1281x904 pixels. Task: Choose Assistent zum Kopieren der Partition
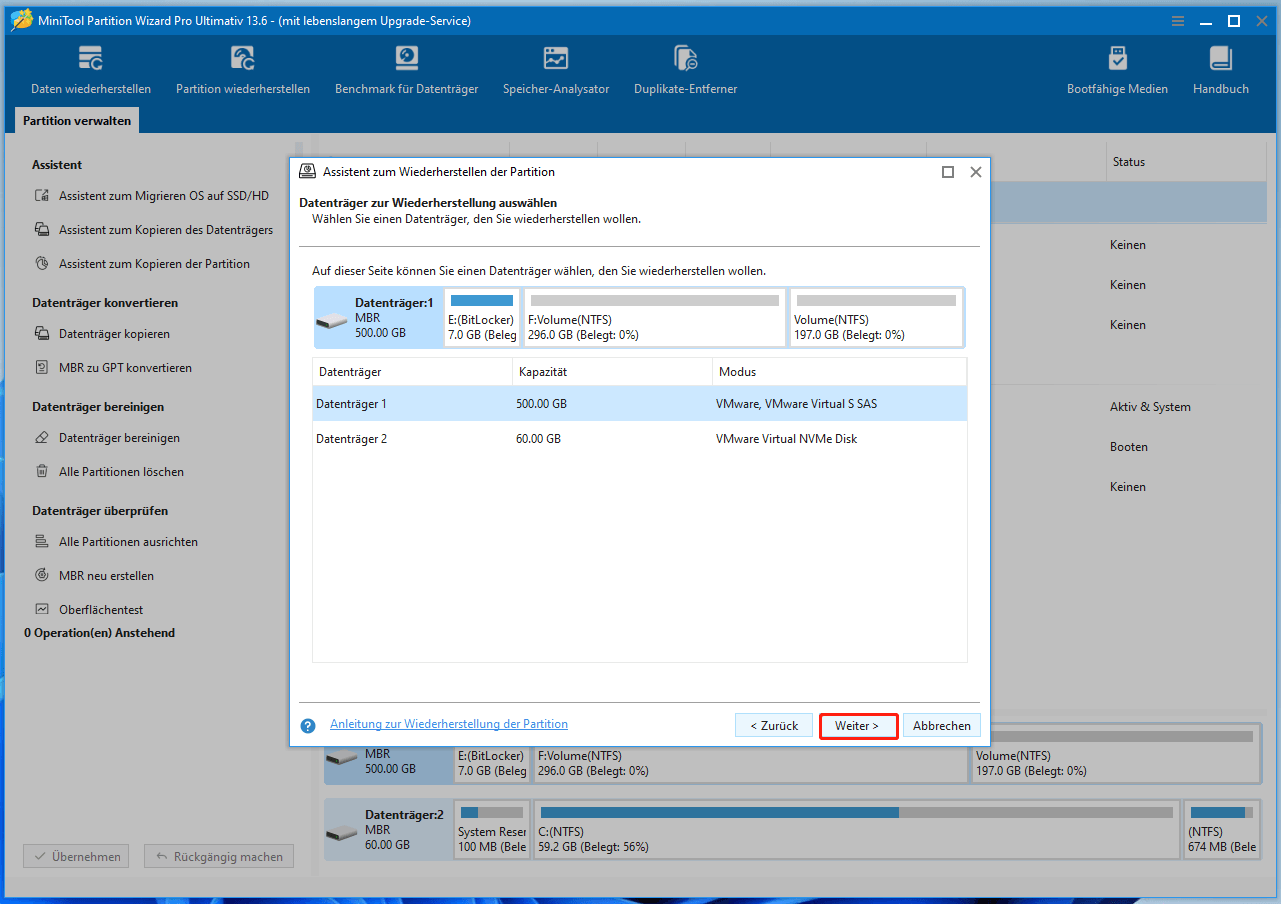[x=153, y=263]
